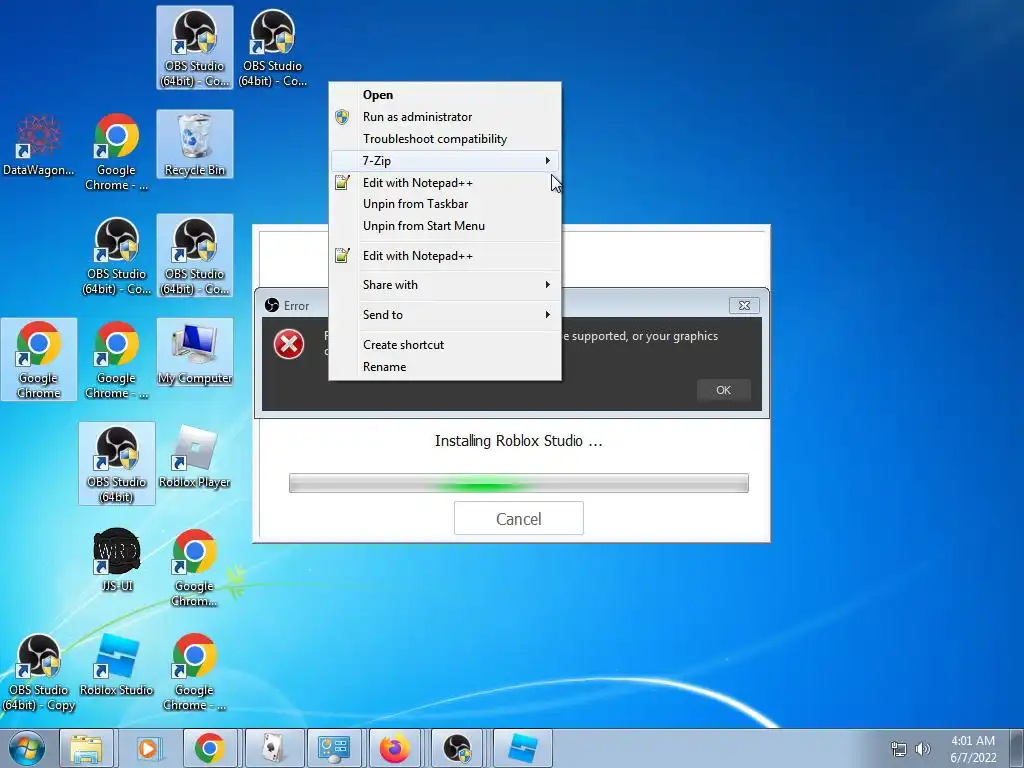This screenshot has height=768, width=1024.
Task: Open the network status tray icon
Action: click(x=899, y=749)
